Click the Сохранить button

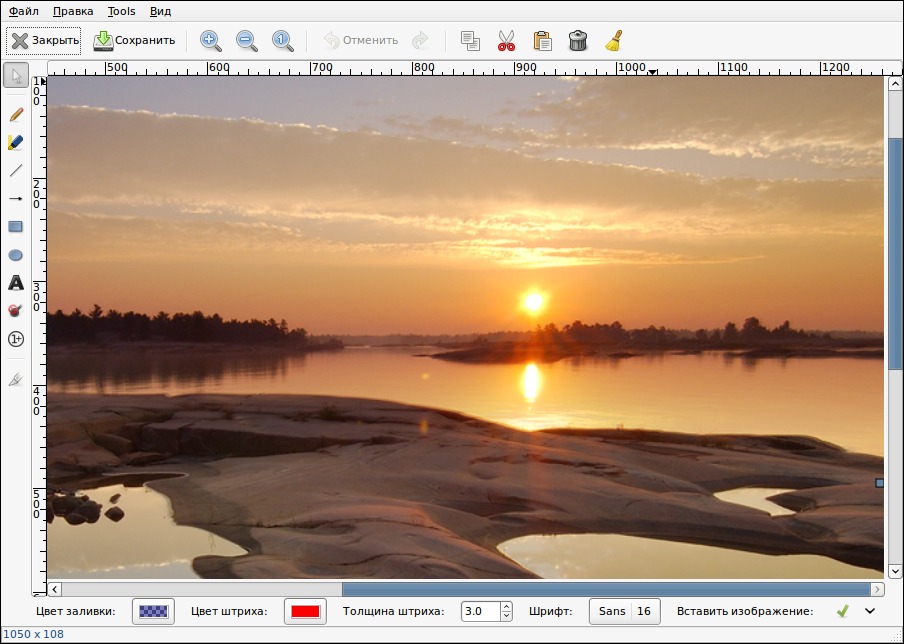134,40
